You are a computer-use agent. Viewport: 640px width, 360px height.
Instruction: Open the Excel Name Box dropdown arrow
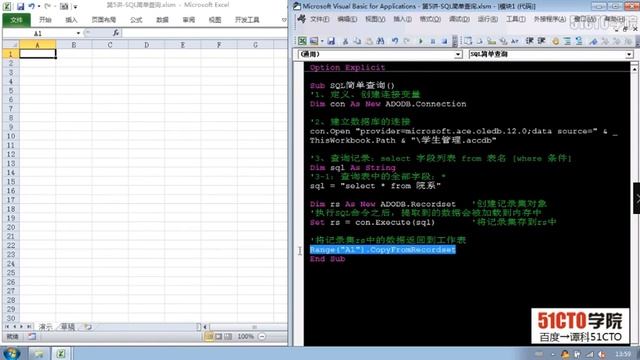coord(78,33)
